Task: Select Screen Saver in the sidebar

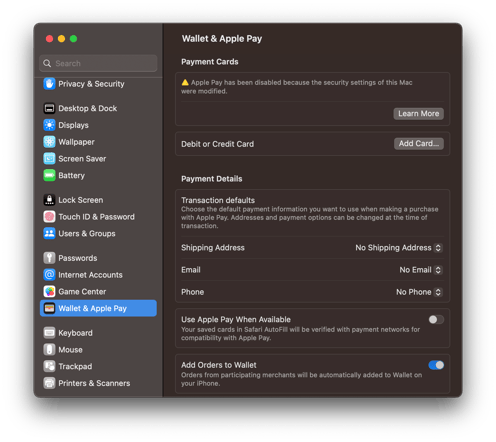Action: tap(98, 159)
